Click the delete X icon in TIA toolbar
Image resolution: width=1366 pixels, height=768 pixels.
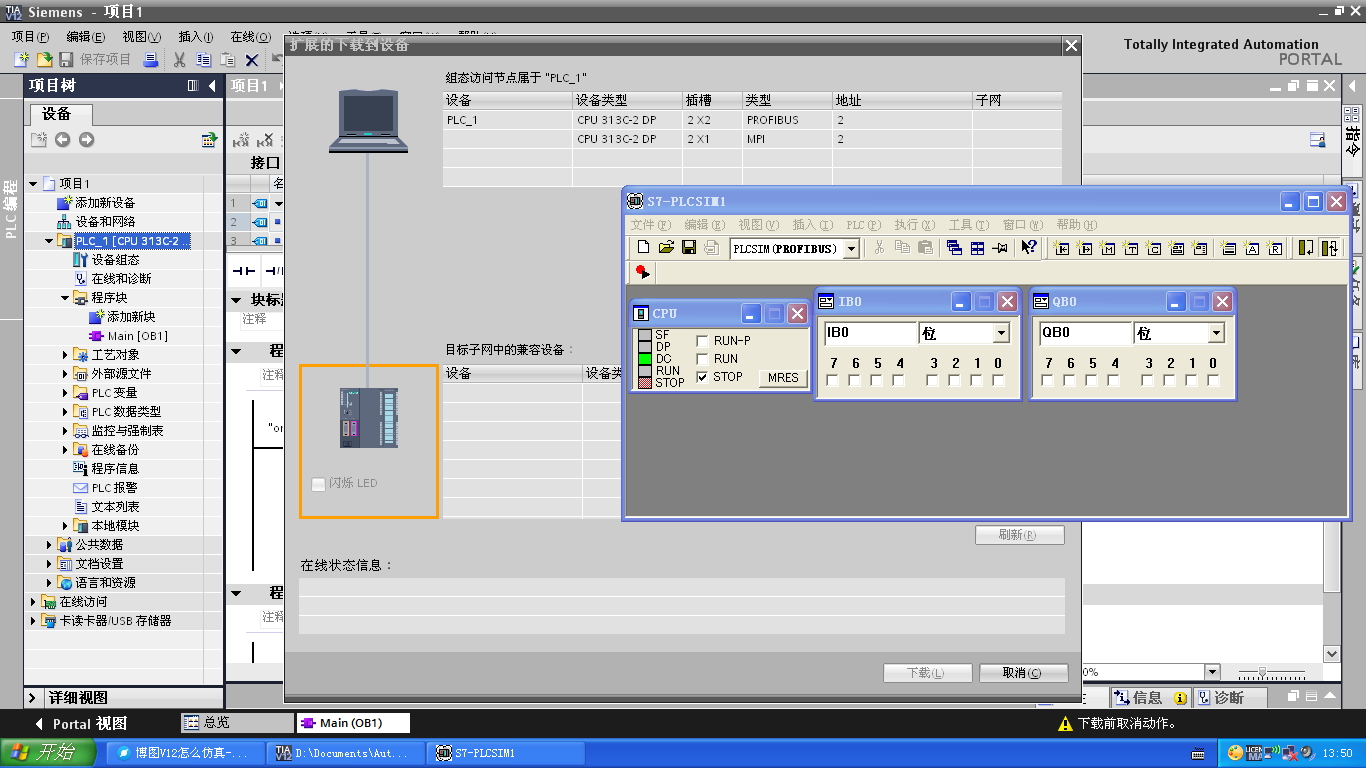pos(252,60)
